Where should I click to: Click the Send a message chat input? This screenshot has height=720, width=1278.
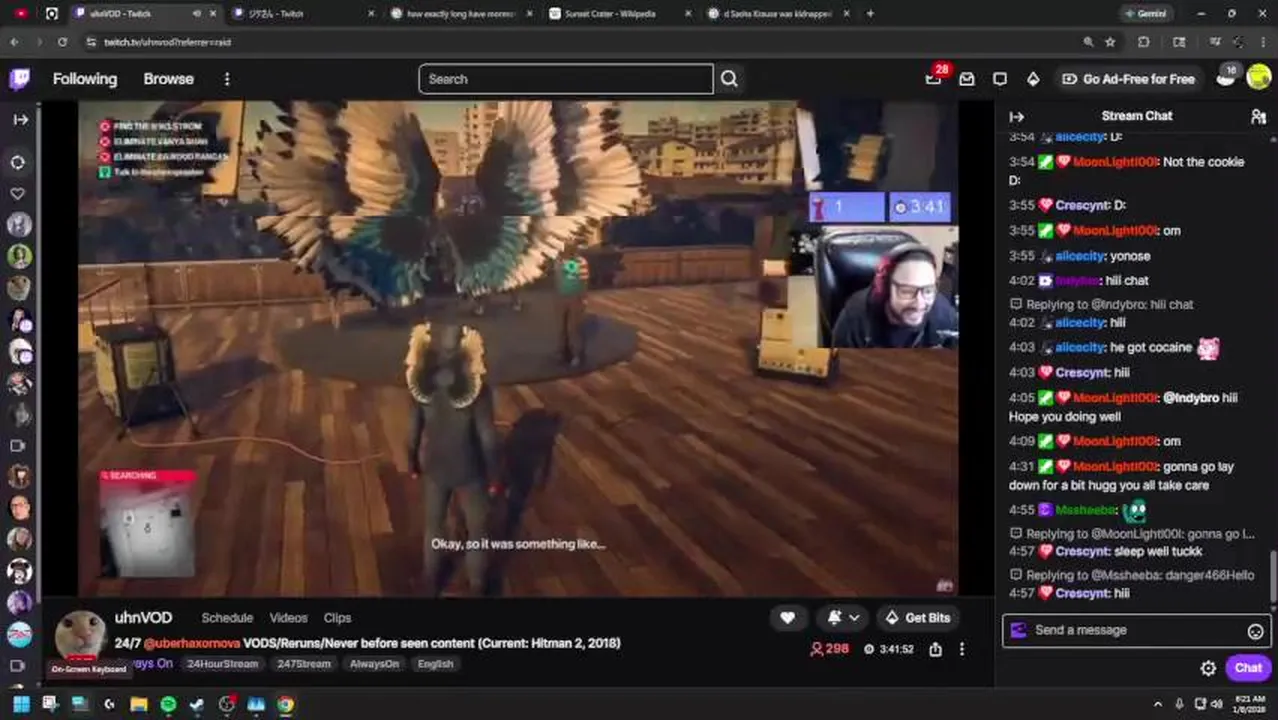tap(1137, 630)
